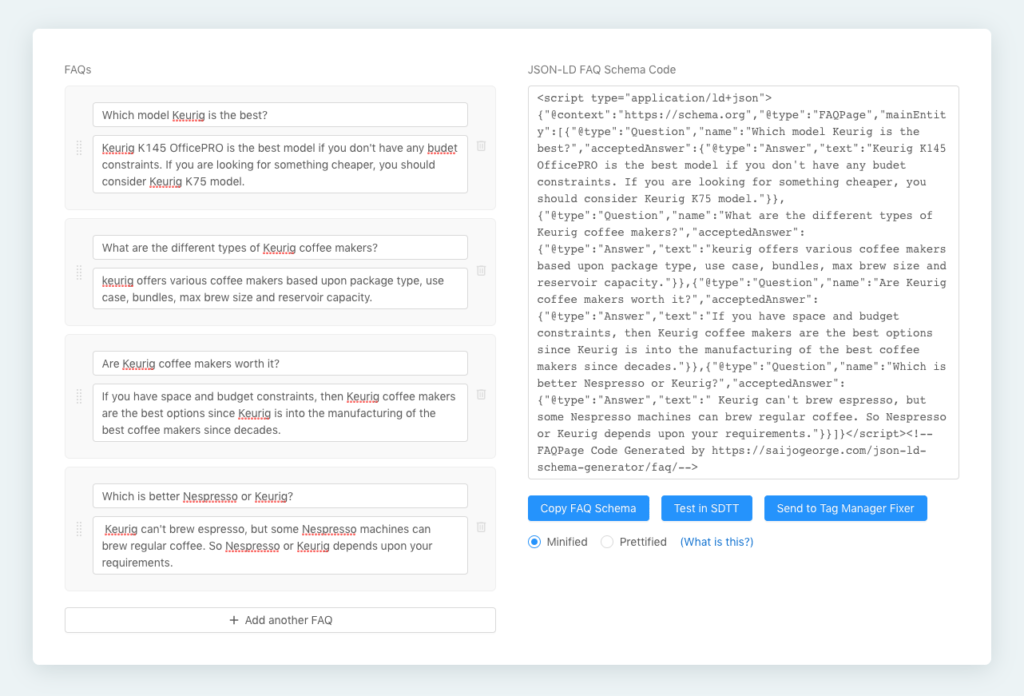Edit answer about package type and bundles
1024x696 pixels.
click(280, 289)
